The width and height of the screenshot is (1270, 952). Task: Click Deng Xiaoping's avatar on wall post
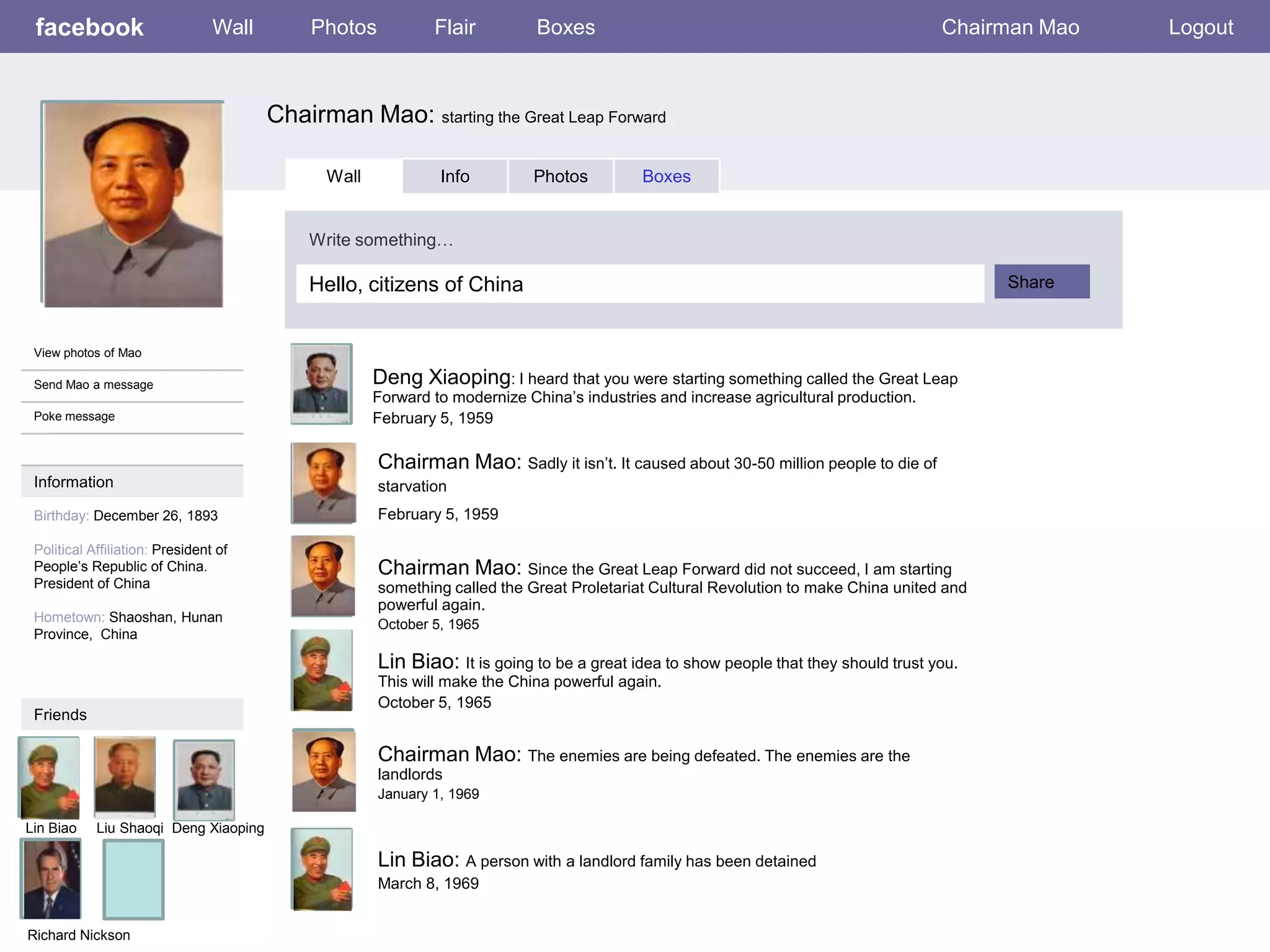tap(321, 384)
